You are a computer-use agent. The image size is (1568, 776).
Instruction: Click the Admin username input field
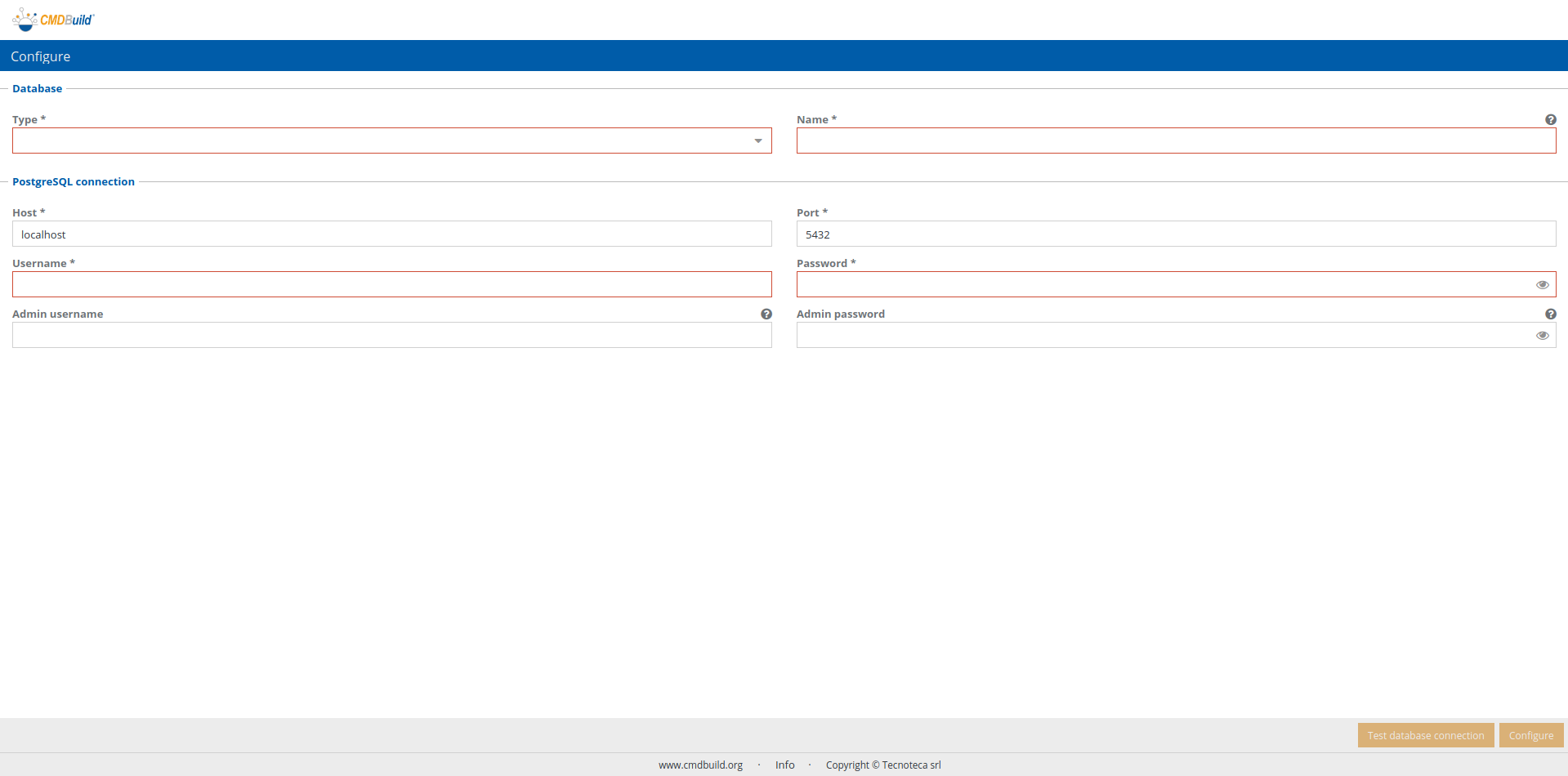coord(391,336)
